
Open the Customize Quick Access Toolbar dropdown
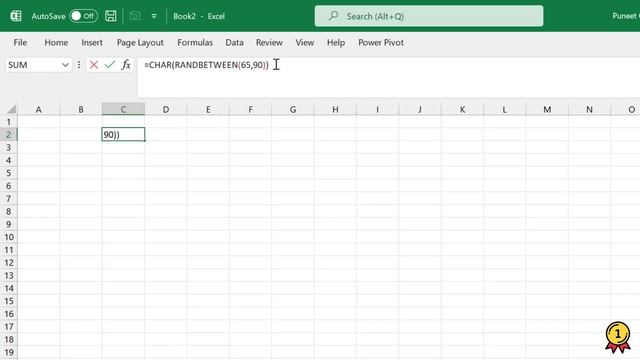coord(154,16)
